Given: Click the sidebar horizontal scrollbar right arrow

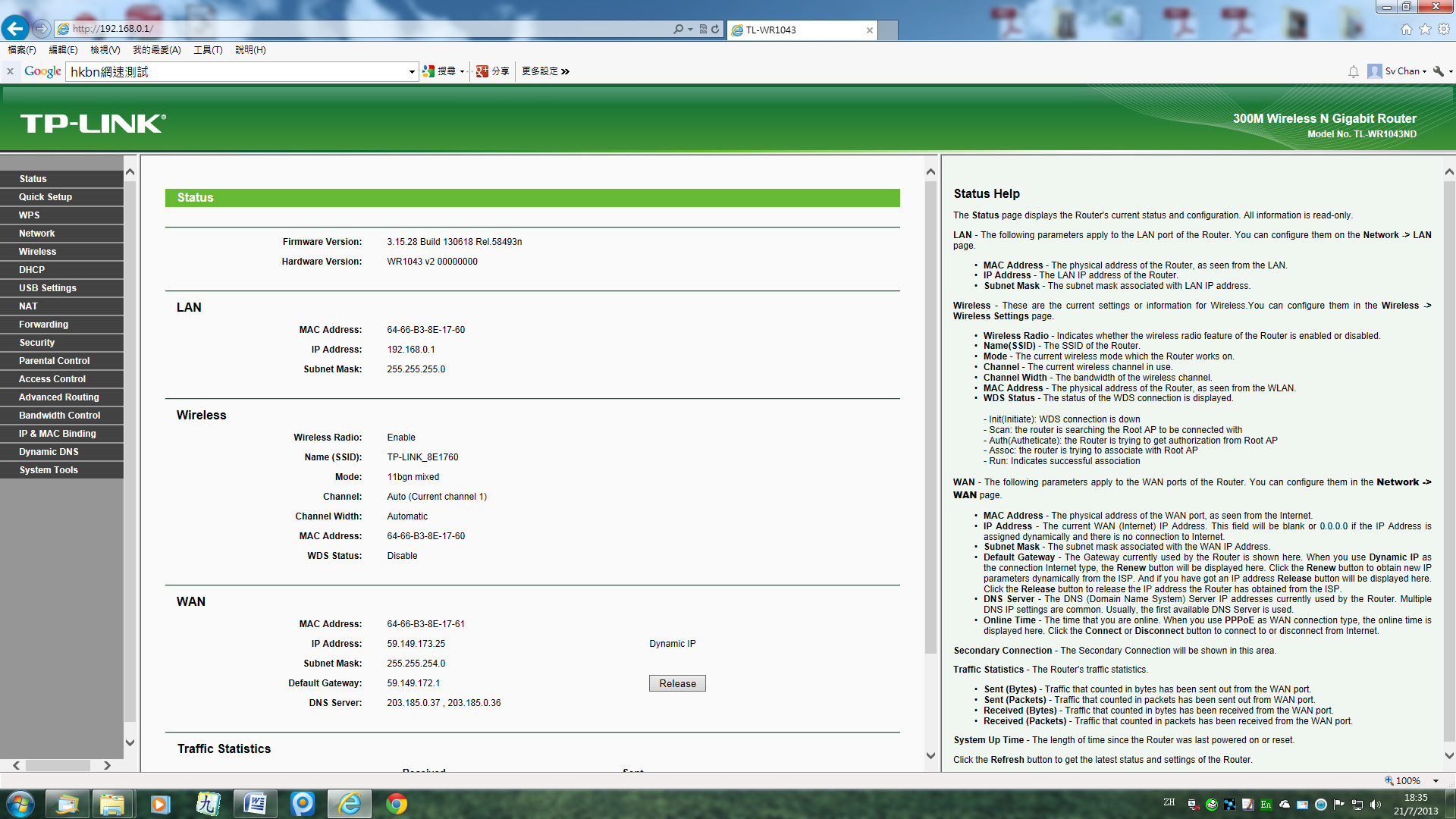Looking at the screenshot, I should click(x=107, y=765).
